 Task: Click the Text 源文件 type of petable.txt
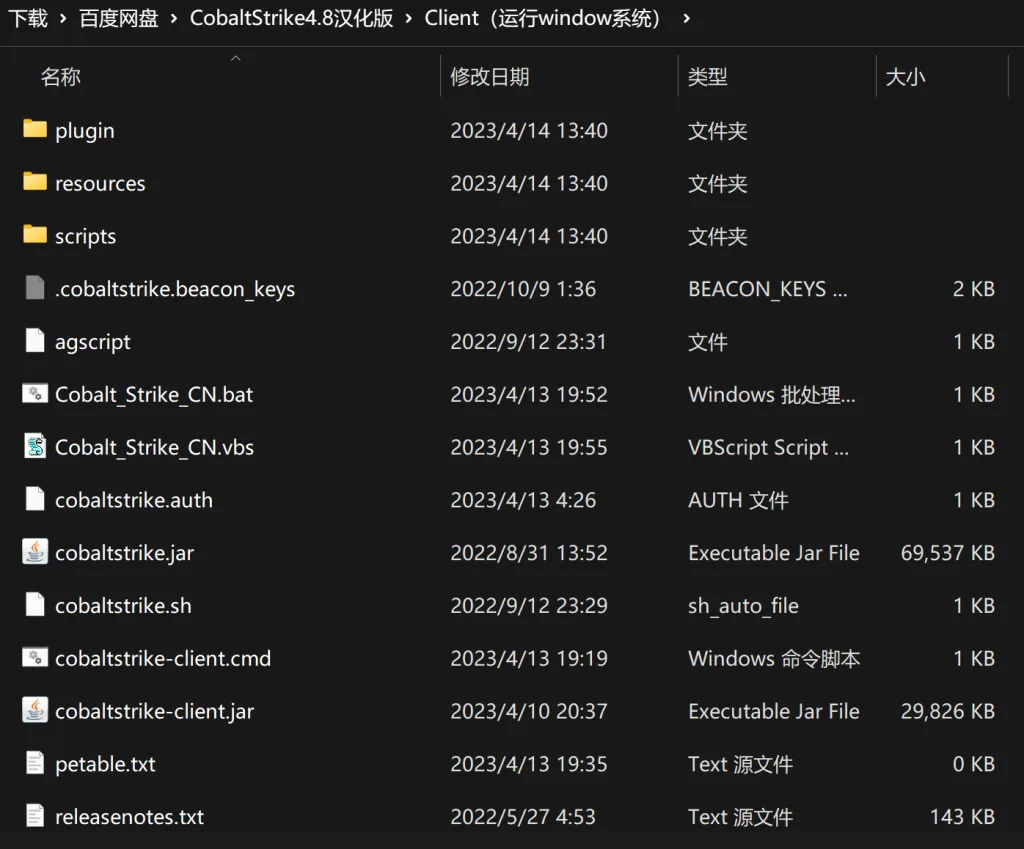(x=741, y=765)
